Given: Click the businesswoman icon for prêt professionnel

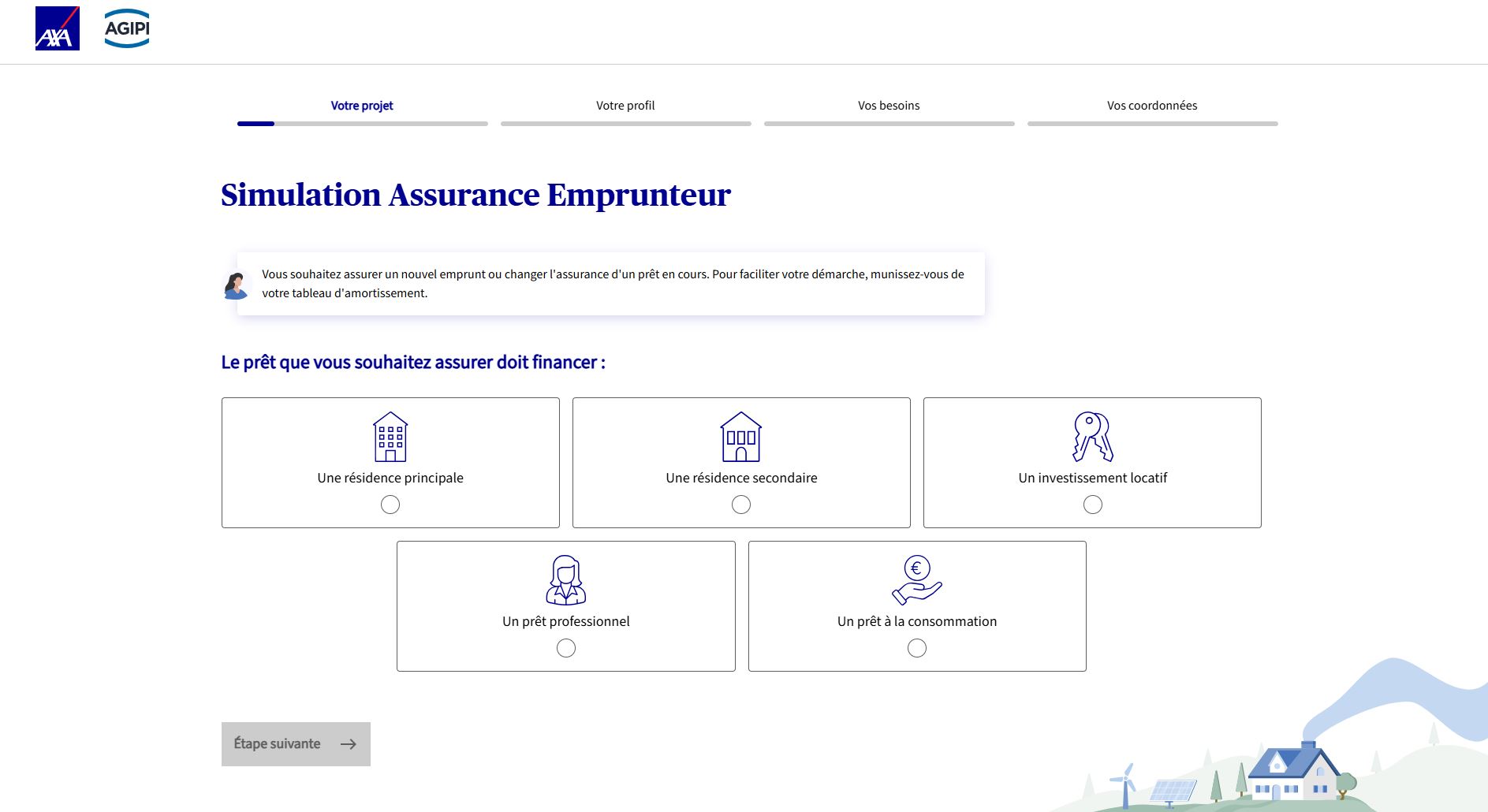Looking at the screenshot, I should click(565, 580).
